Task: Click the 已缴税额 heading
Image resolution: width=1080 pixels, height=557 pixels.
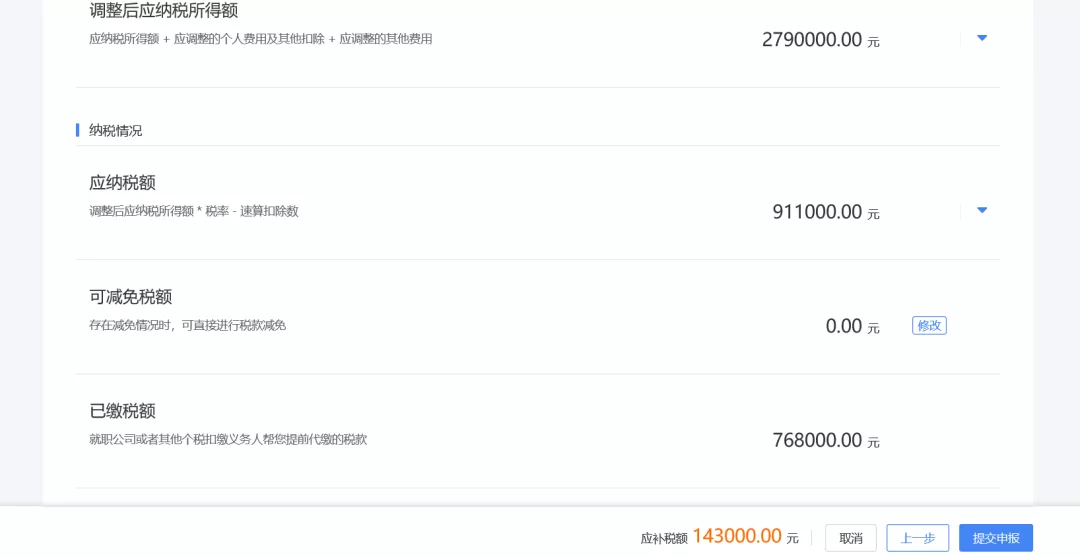Action: pyautogui.click(x=122, y=411)
